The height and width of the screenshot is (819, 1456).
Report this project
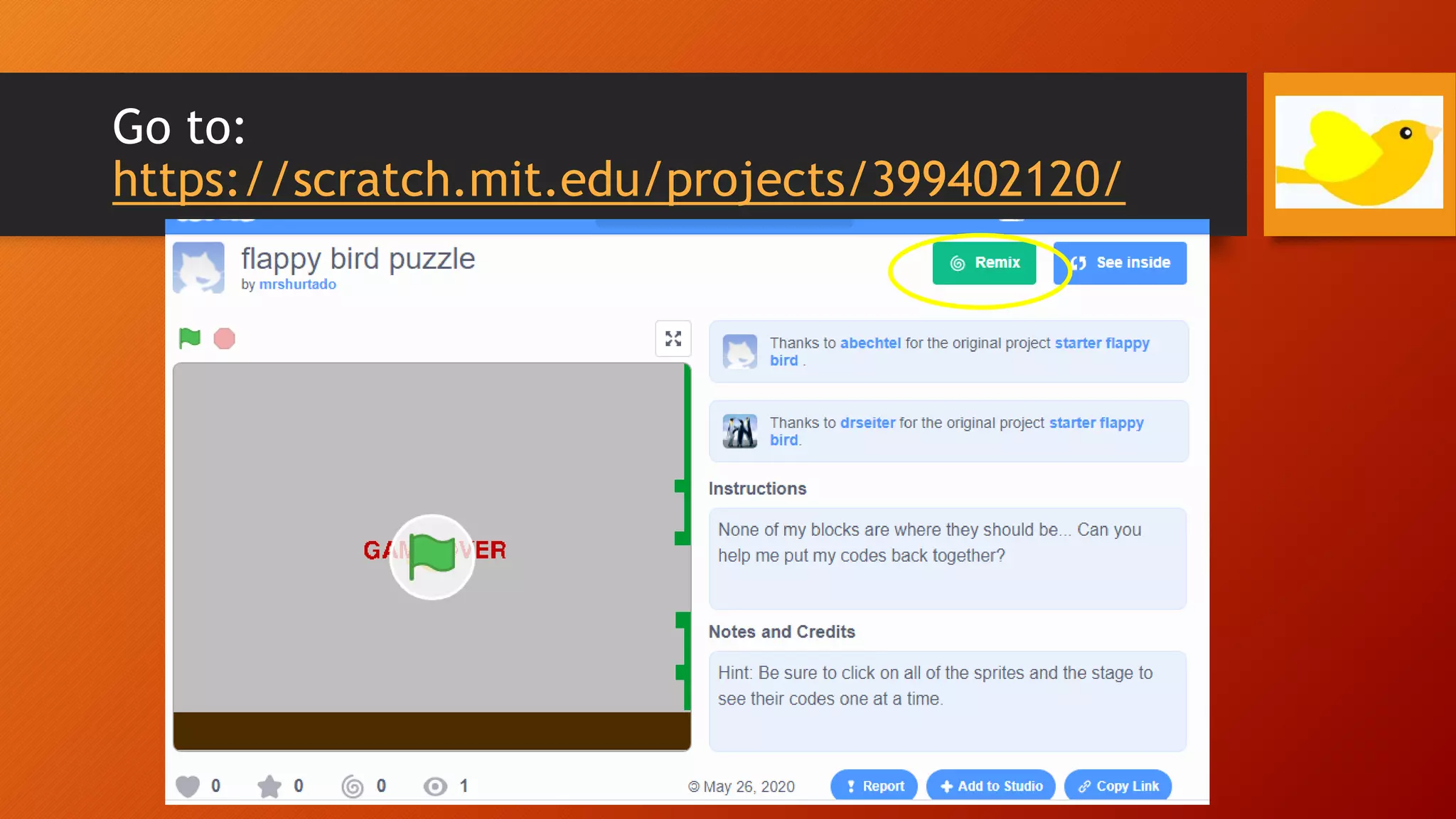tap(874, 786)
